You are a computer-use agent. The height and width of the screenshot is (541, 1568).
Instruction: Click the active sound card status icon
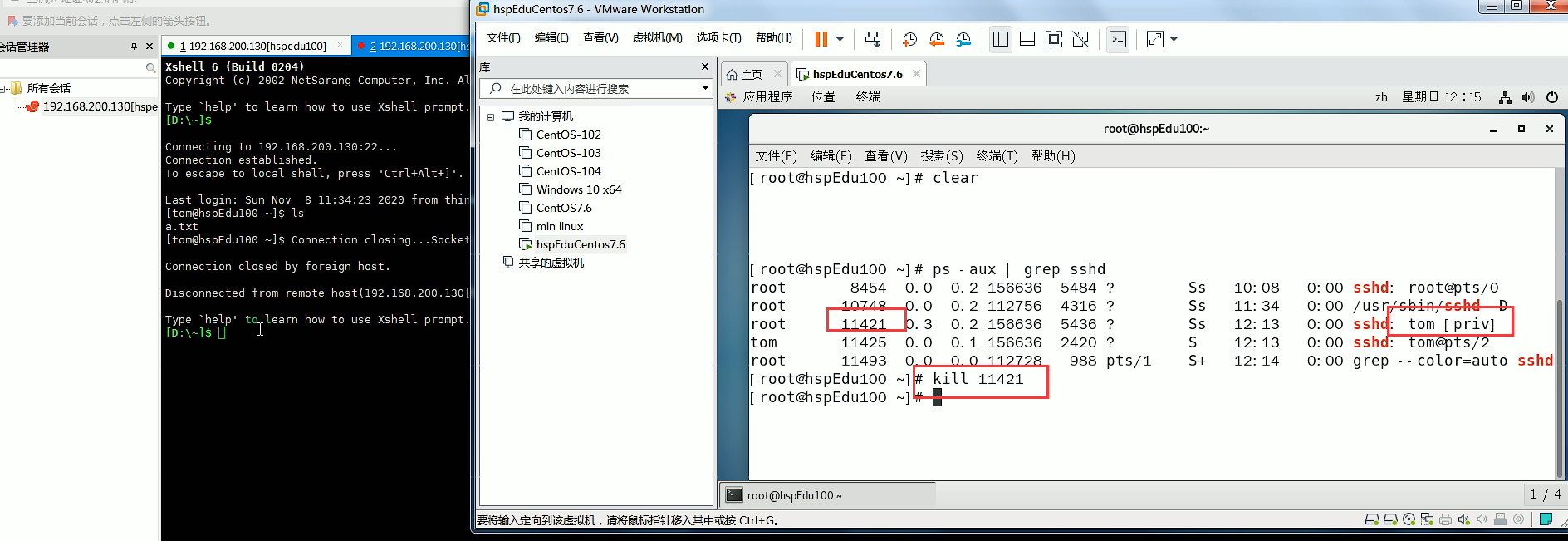point(1463,519)
